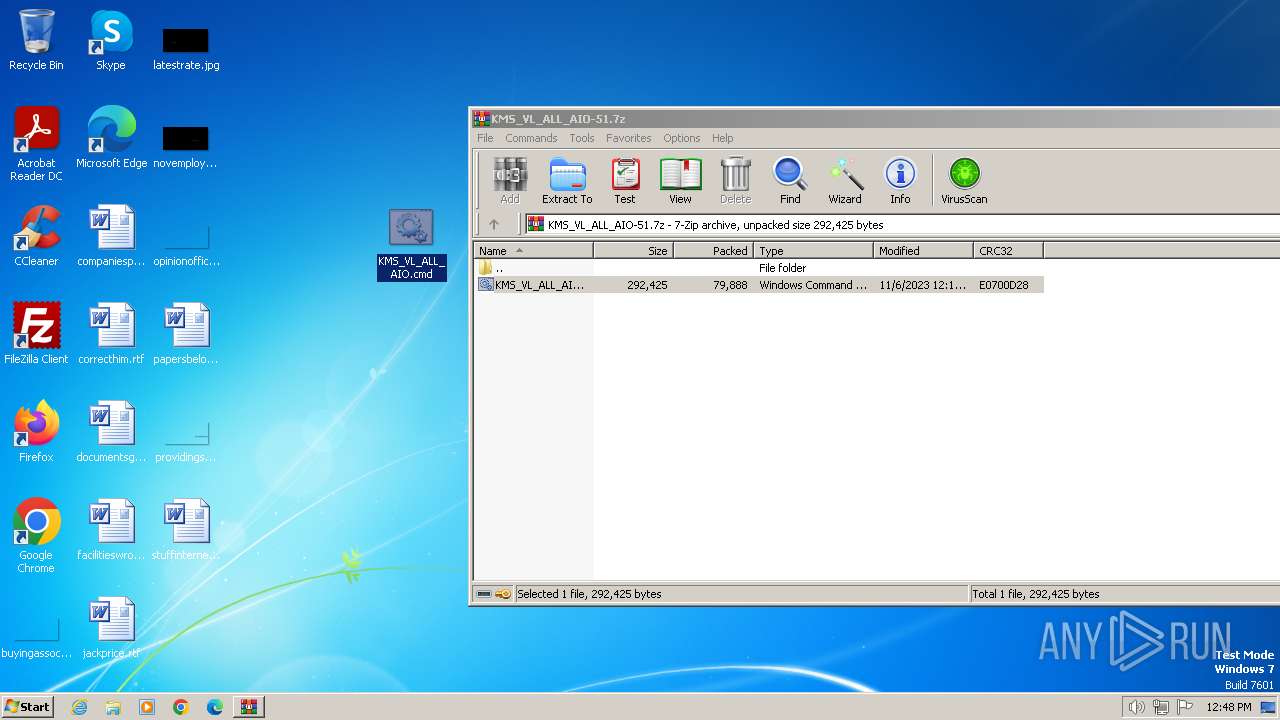Image resolution: width=1280 pixels, height=720 pixels.
Task: Click the status bar key icon
Action: 503,594
